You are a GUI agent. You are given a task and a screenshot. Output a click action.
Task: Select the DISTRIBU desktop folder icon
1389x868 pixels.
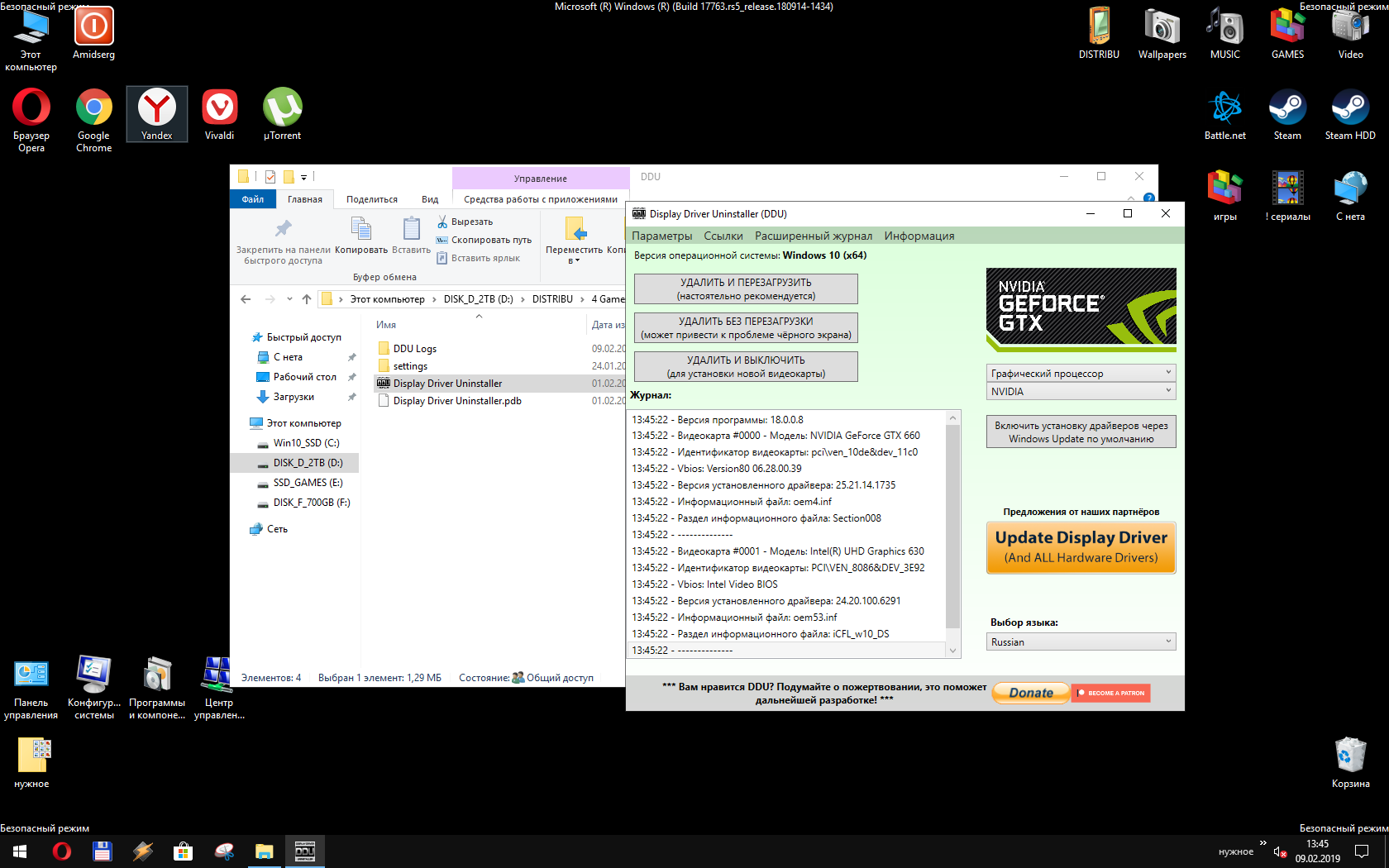(1100, 33)
